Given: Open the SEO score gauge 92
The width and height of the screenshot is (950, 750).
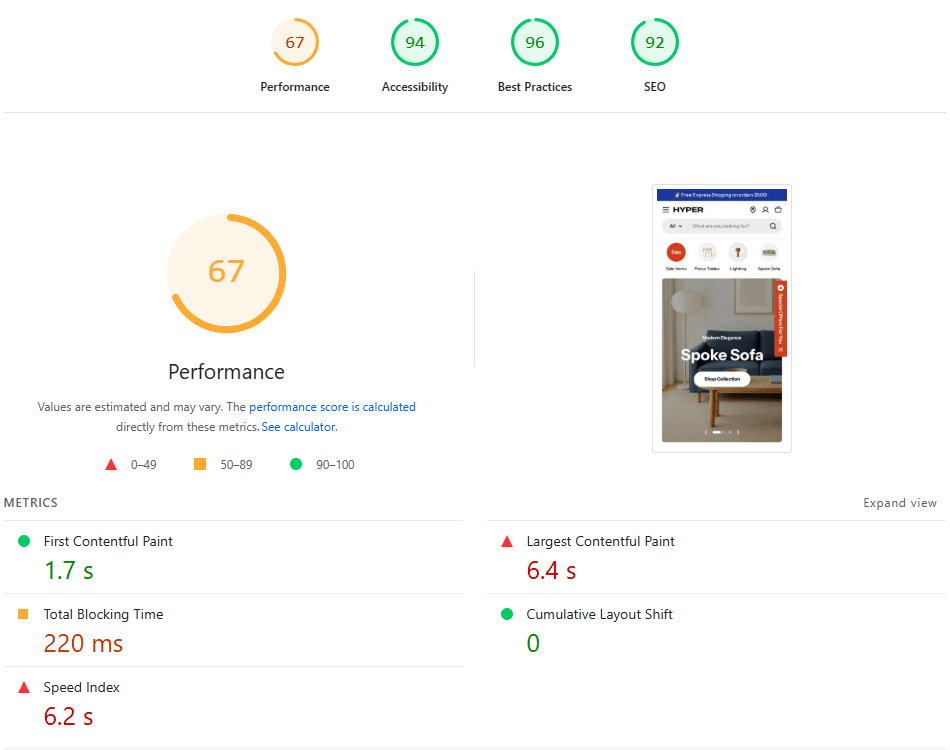Looking at the screenshot, I should 655,43.
